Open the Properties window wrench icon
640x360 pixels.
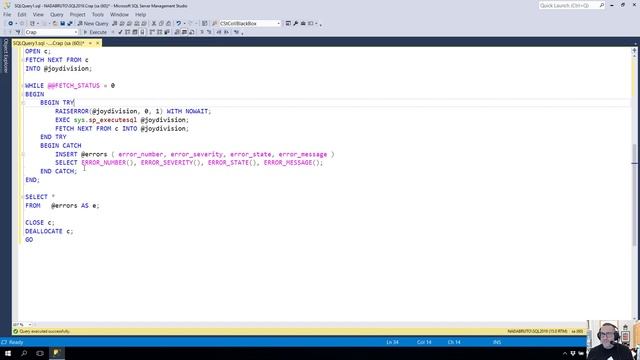296,23
